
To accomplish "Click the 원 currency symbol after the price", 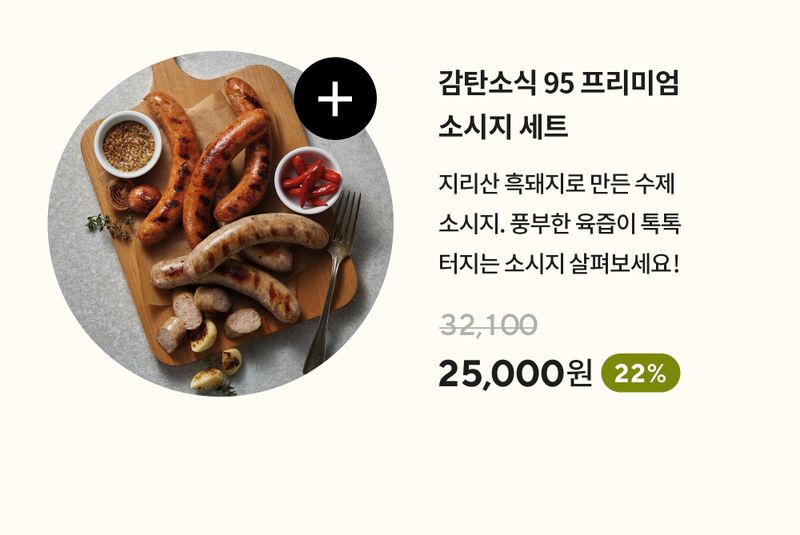I will click(x=579, y=373).
